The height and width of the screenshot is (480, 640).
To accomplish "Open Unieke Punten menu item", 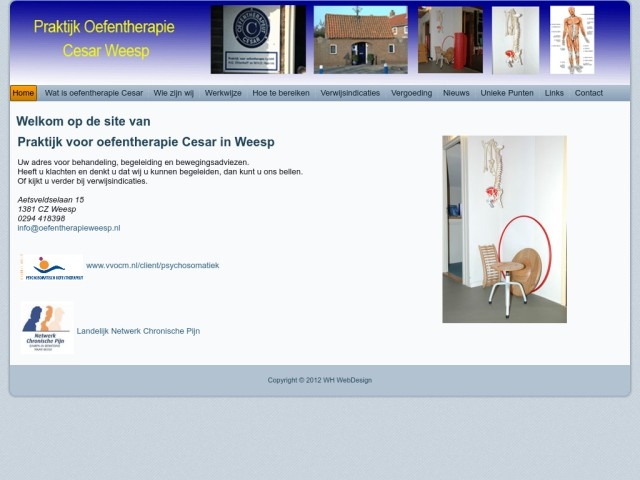I will point(507,93).
